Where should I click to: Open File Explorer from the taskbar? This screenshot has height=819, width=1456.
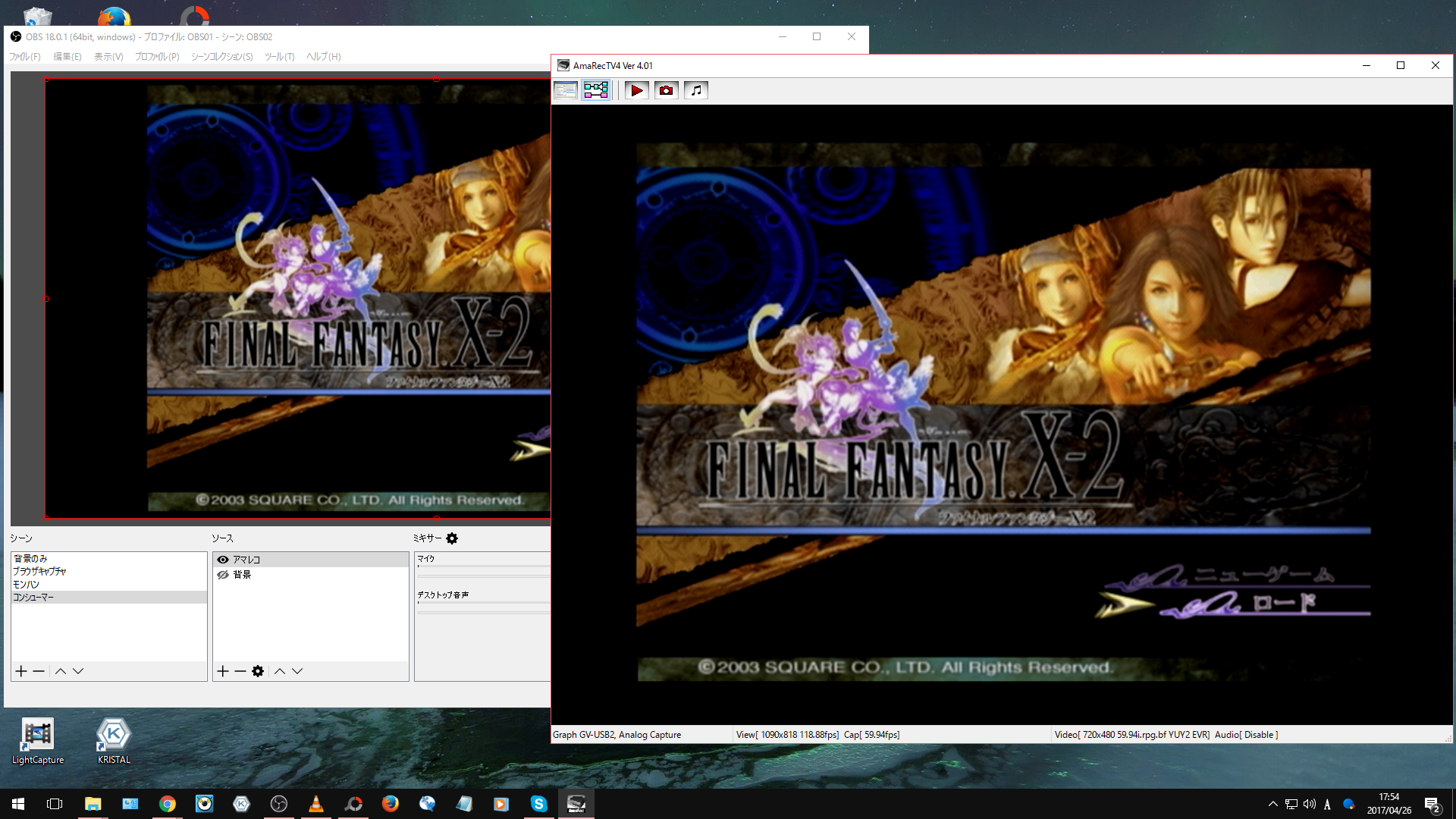point(93,804)
